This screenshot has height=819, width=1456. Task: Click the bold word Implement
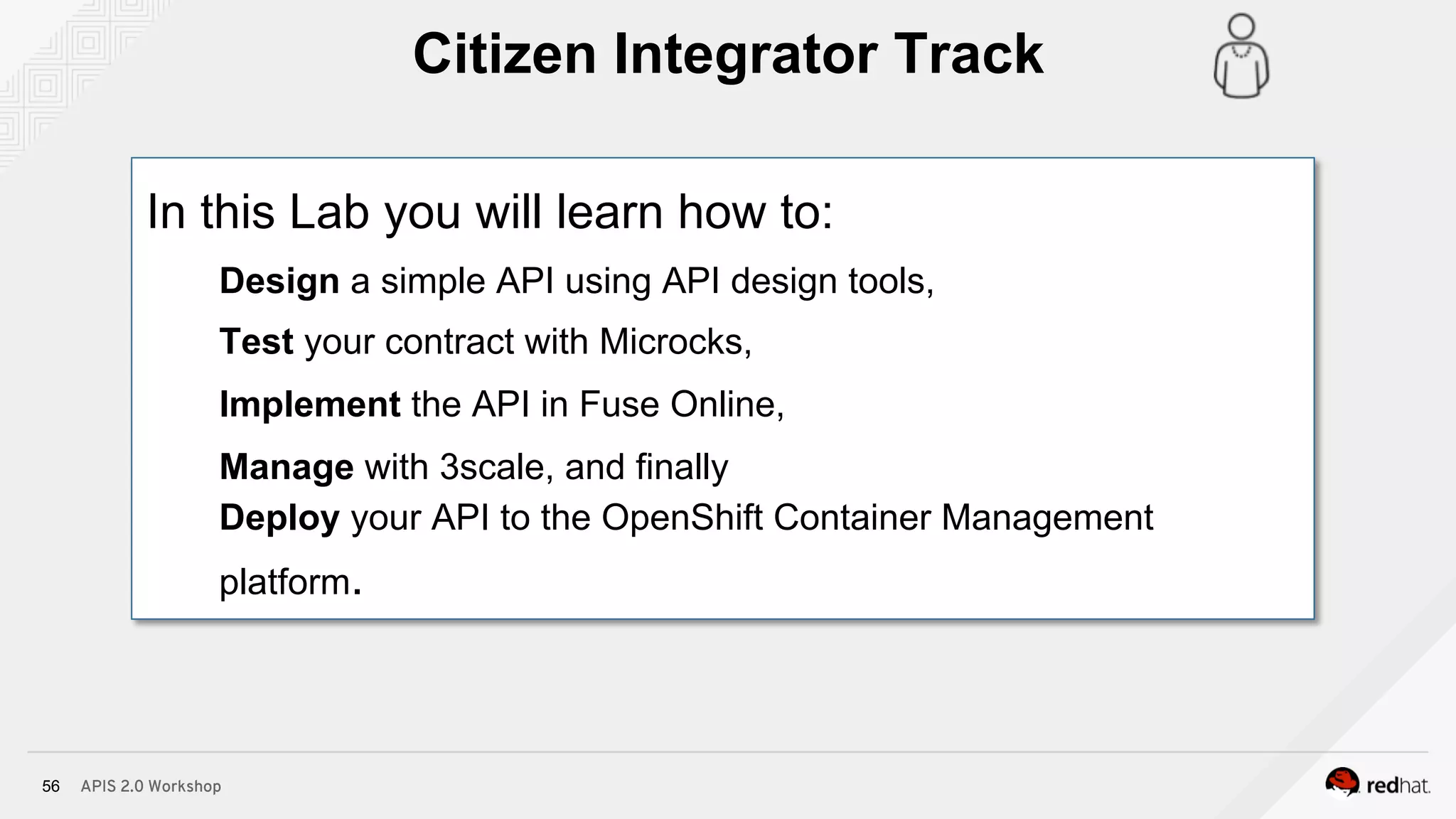(310, 405)
